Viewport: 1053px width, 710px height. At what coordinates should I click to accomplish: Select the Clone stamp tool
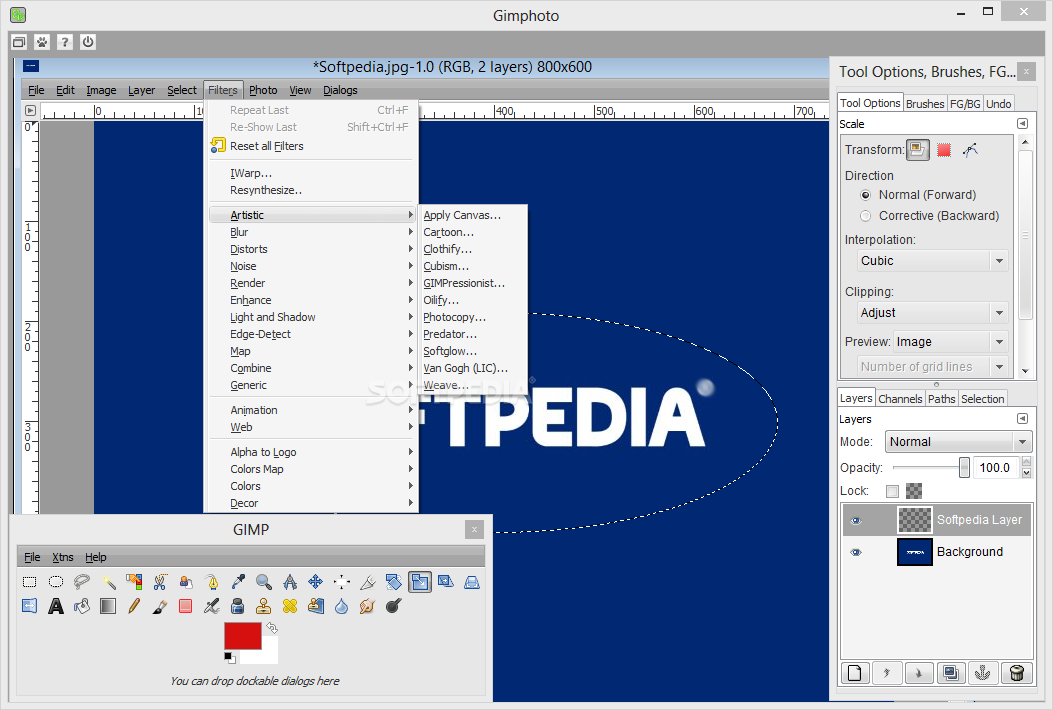pos(264,607)
